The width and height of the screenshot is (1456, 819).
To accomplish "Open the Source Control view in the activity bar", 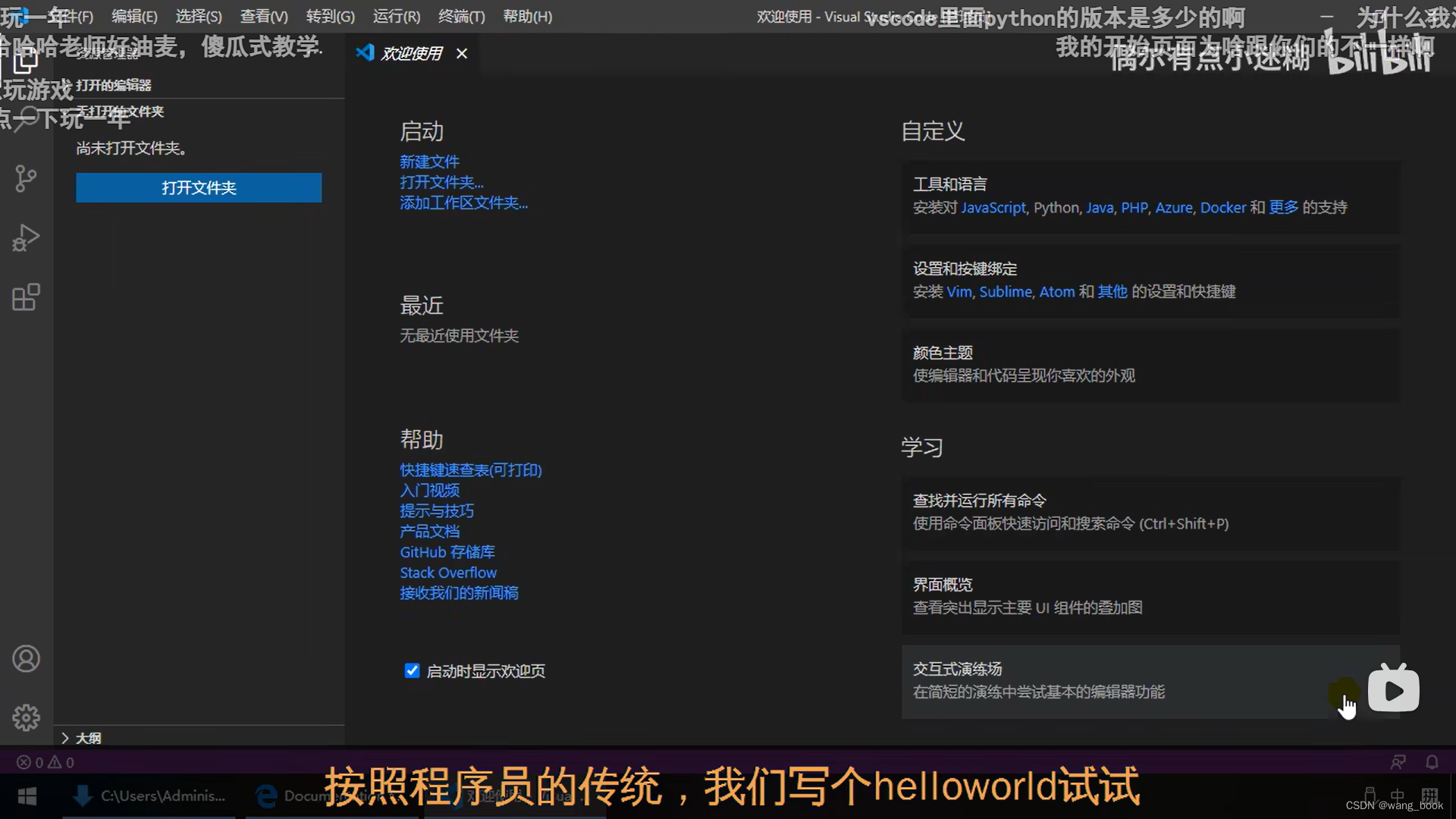I will click(x=26, y=178).
